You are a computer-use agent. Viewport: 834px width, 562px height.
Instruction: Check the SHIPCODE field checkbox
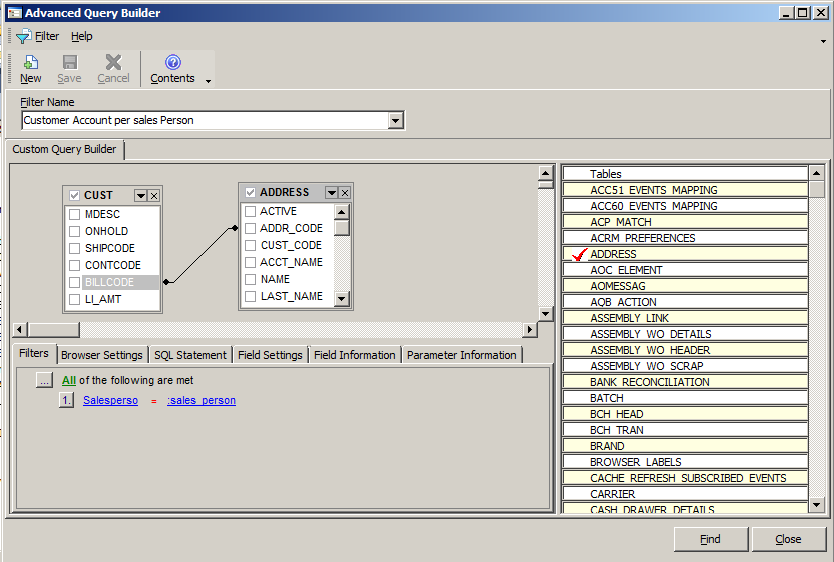click(x=74, y=248)
